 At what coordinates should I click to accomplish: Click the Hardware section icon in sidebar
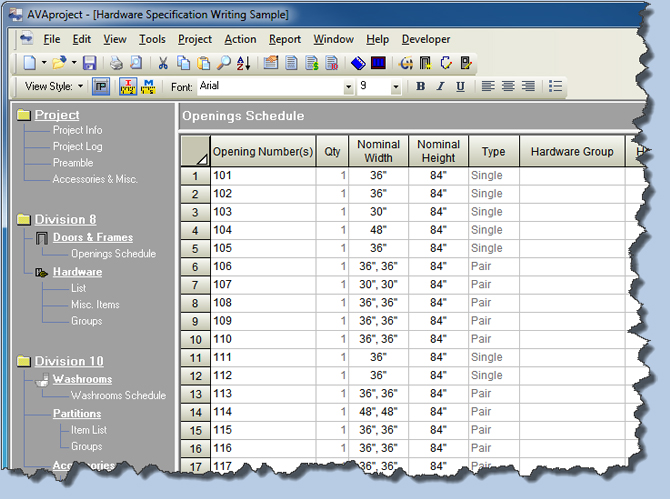[x=41, y=272]
